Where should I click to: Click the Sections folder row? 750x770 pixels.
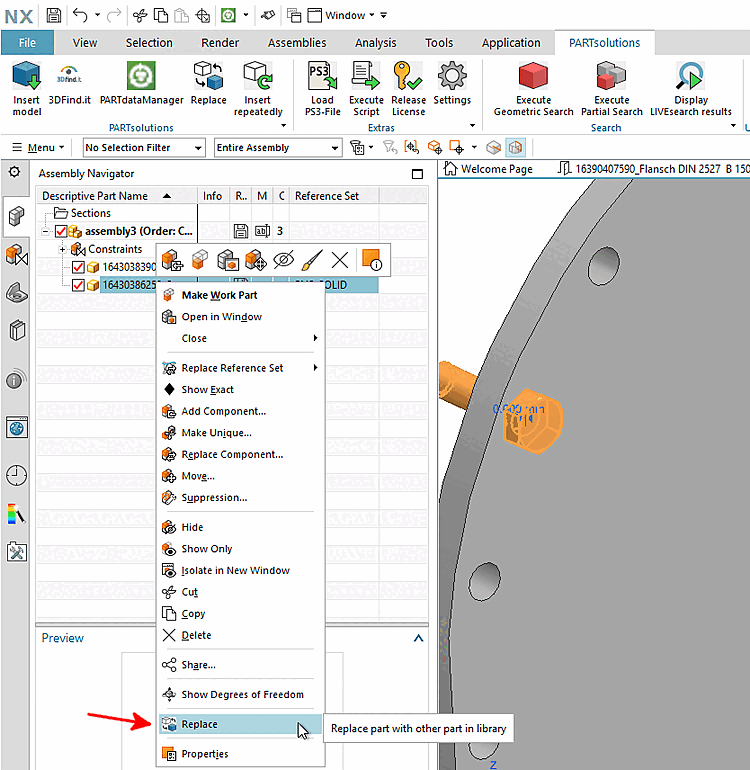tap(83, 213)
